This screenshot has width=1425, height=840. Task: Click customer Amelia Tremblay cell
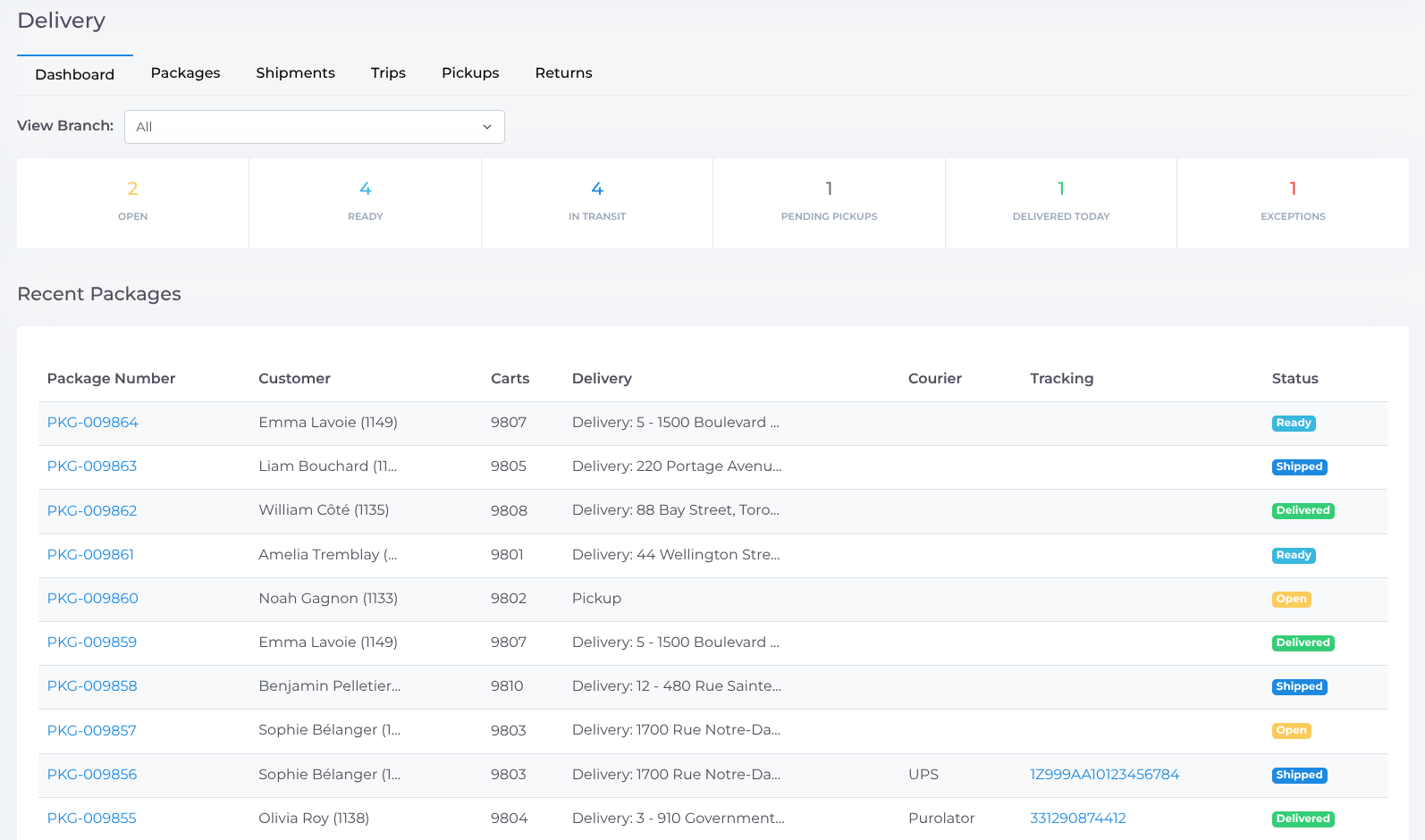point(328,555)
